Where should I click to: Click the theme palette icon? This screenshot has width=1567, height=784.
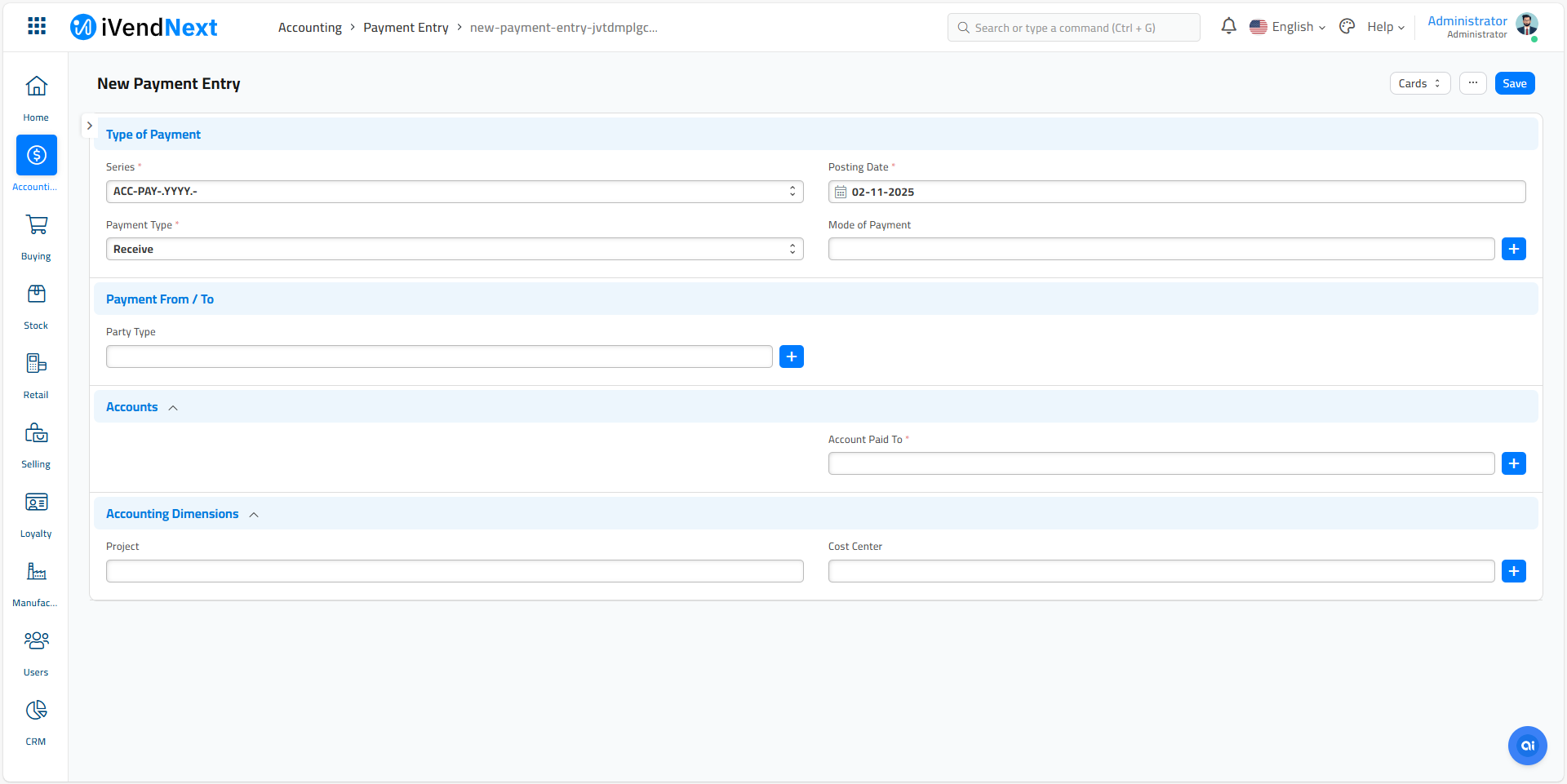(x=1347, y=27)
